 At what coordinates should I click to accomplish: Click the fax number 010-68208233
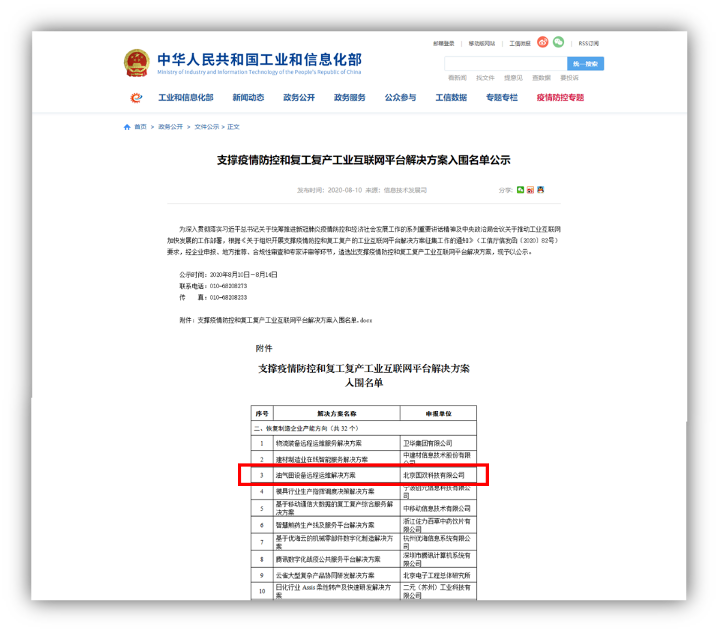[228, 298]
